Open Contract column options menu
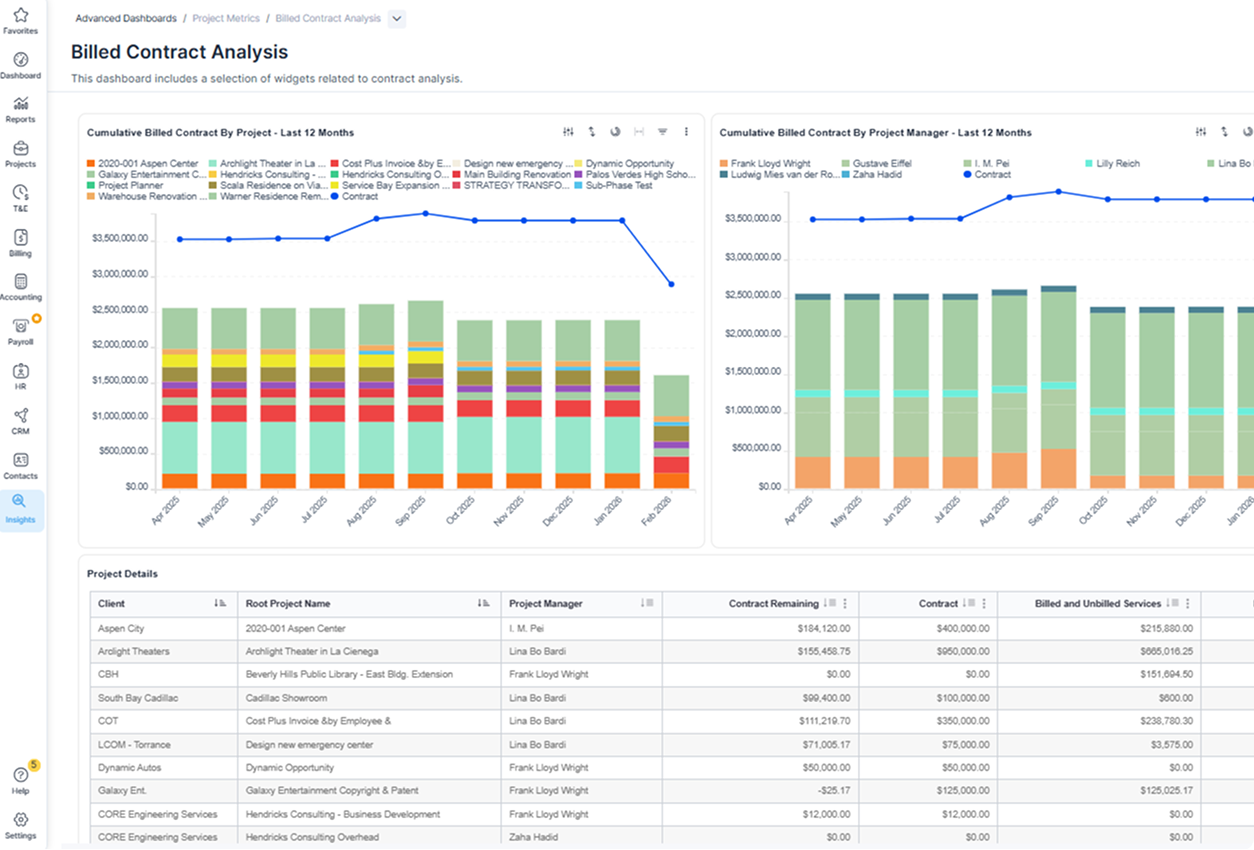This screenshot has width=1254, height=850. (x=984, y=603)
